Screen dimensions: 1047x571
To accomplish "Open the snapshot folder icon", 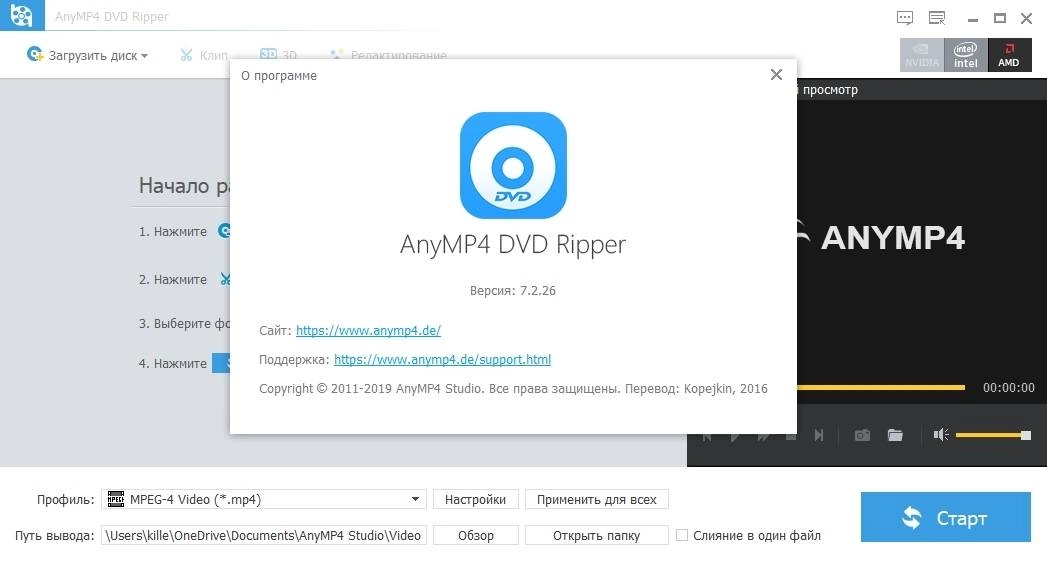I will tap(895, 435).
